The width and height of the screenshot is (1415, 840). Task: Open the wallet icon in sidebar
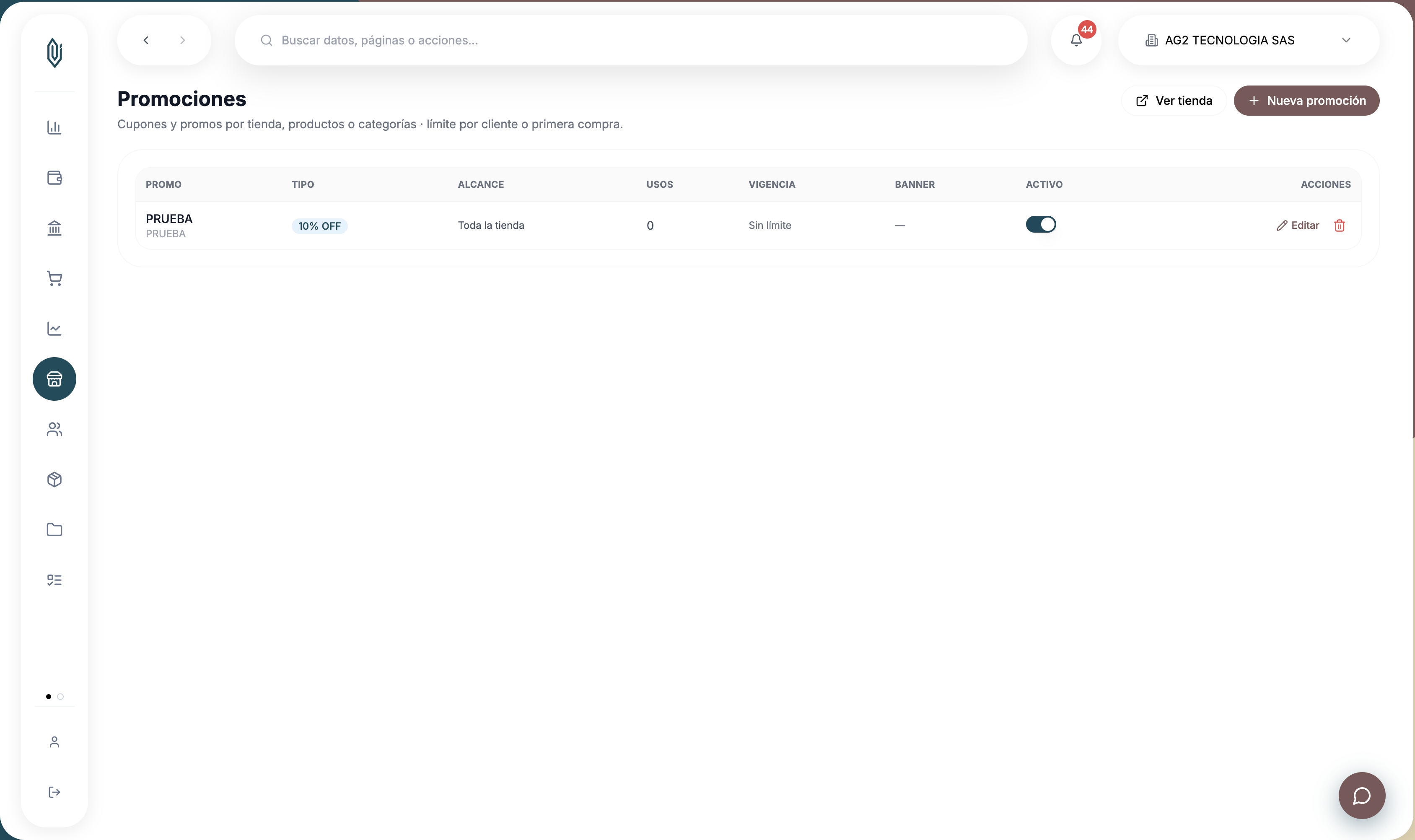click(54, 178)
